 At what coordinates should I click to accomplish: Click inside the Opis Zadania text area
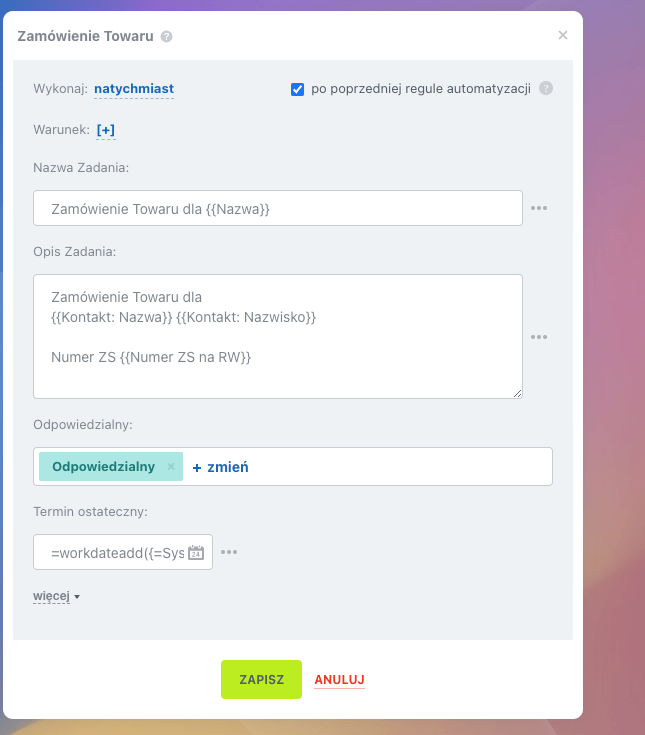[x=277, y=336]
